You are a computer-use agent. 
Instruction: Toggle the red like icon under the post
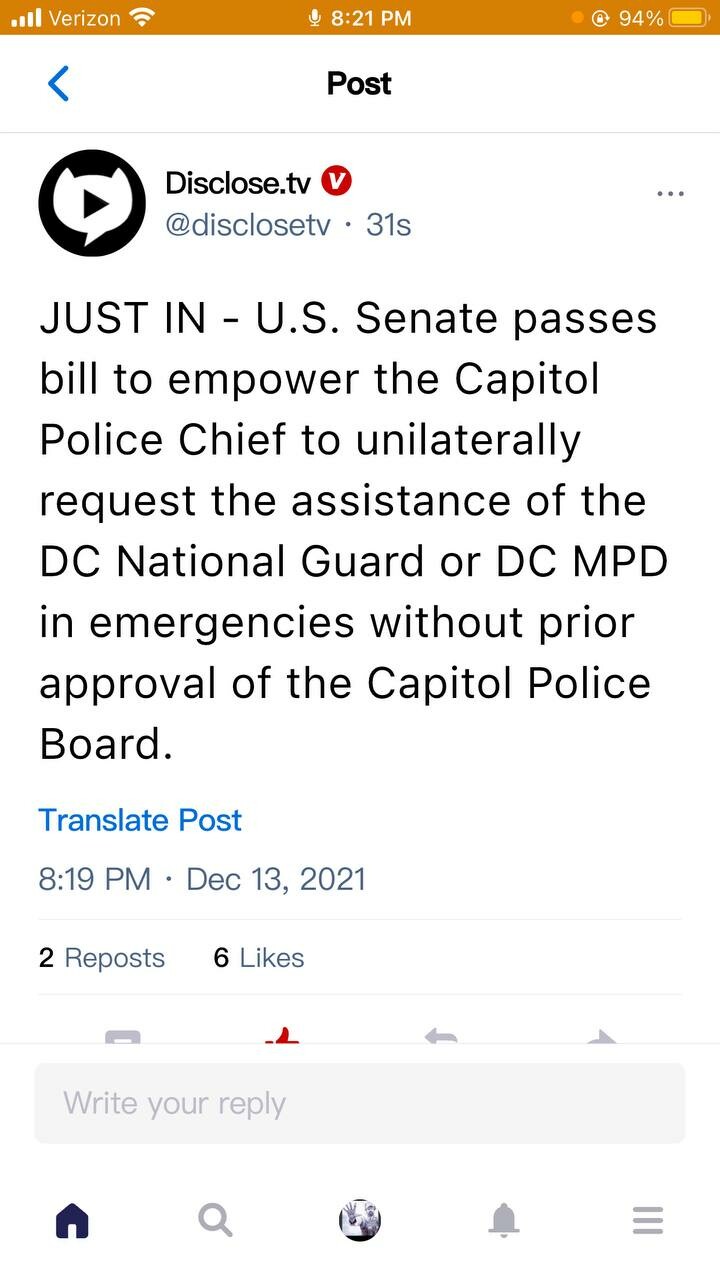(x=282, y=1036)
